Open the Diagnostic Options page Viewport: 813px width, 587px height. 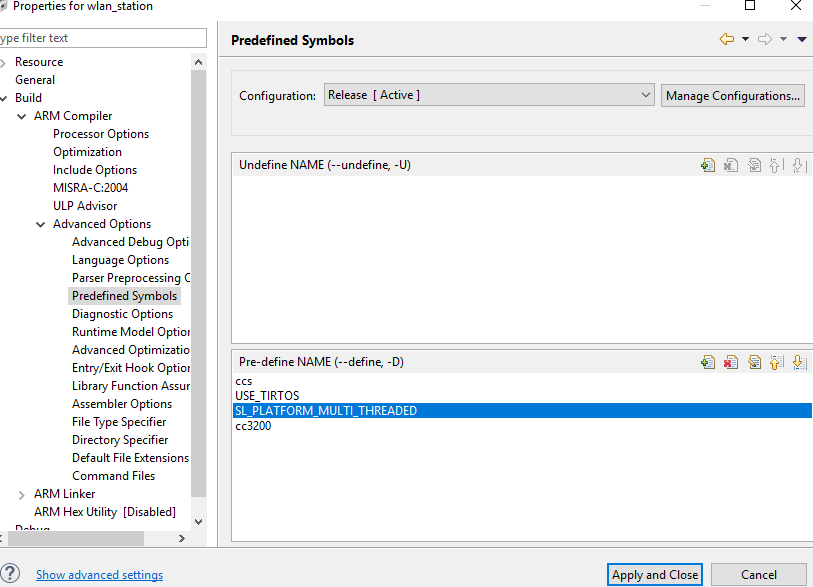click(122, 314)
